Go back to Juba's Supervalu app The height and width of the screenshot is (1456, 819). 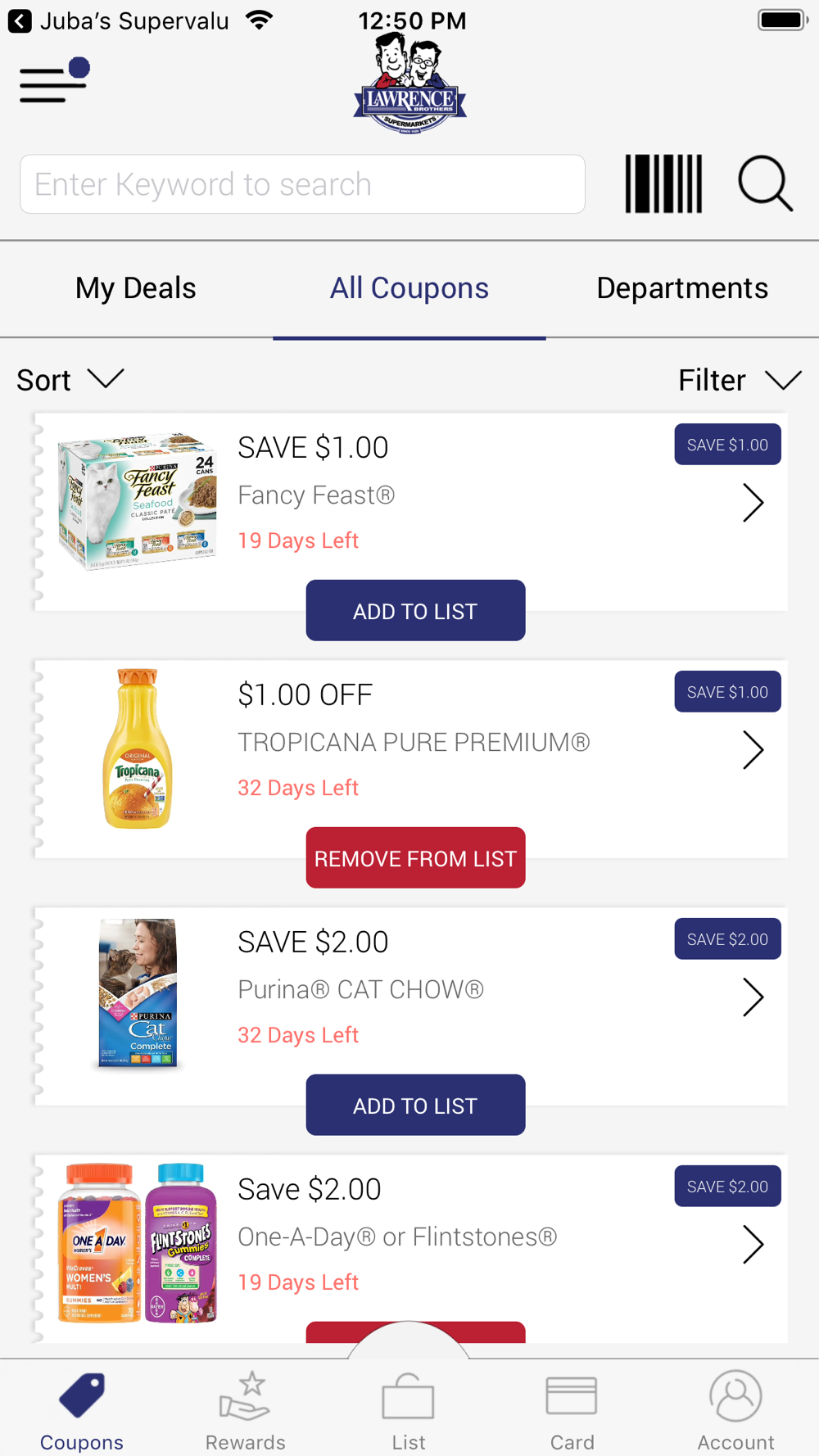coord(20,20)
